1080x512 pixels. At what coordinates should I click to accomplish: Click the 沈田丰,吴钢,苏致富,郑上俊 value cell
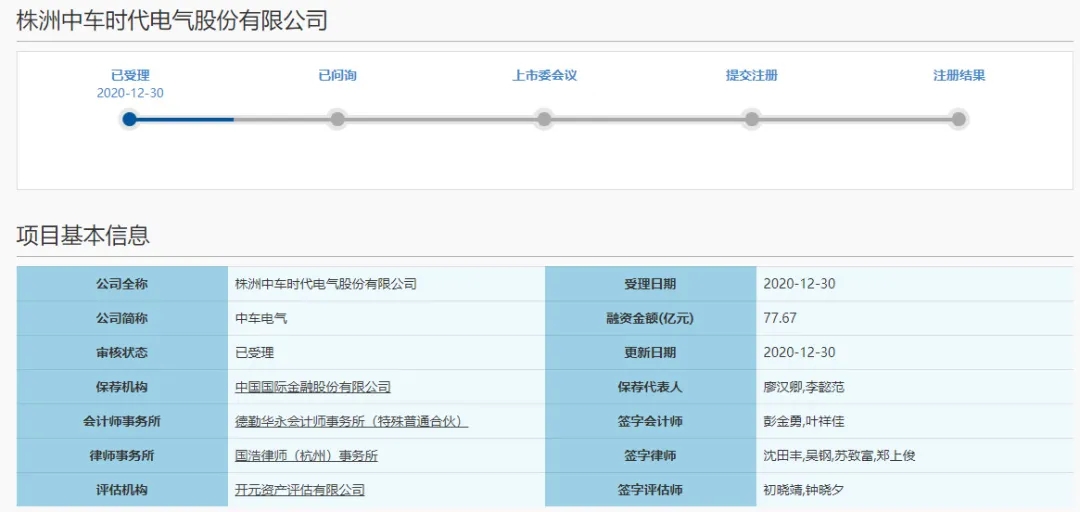pyautogui.click(x=914, y=455)
